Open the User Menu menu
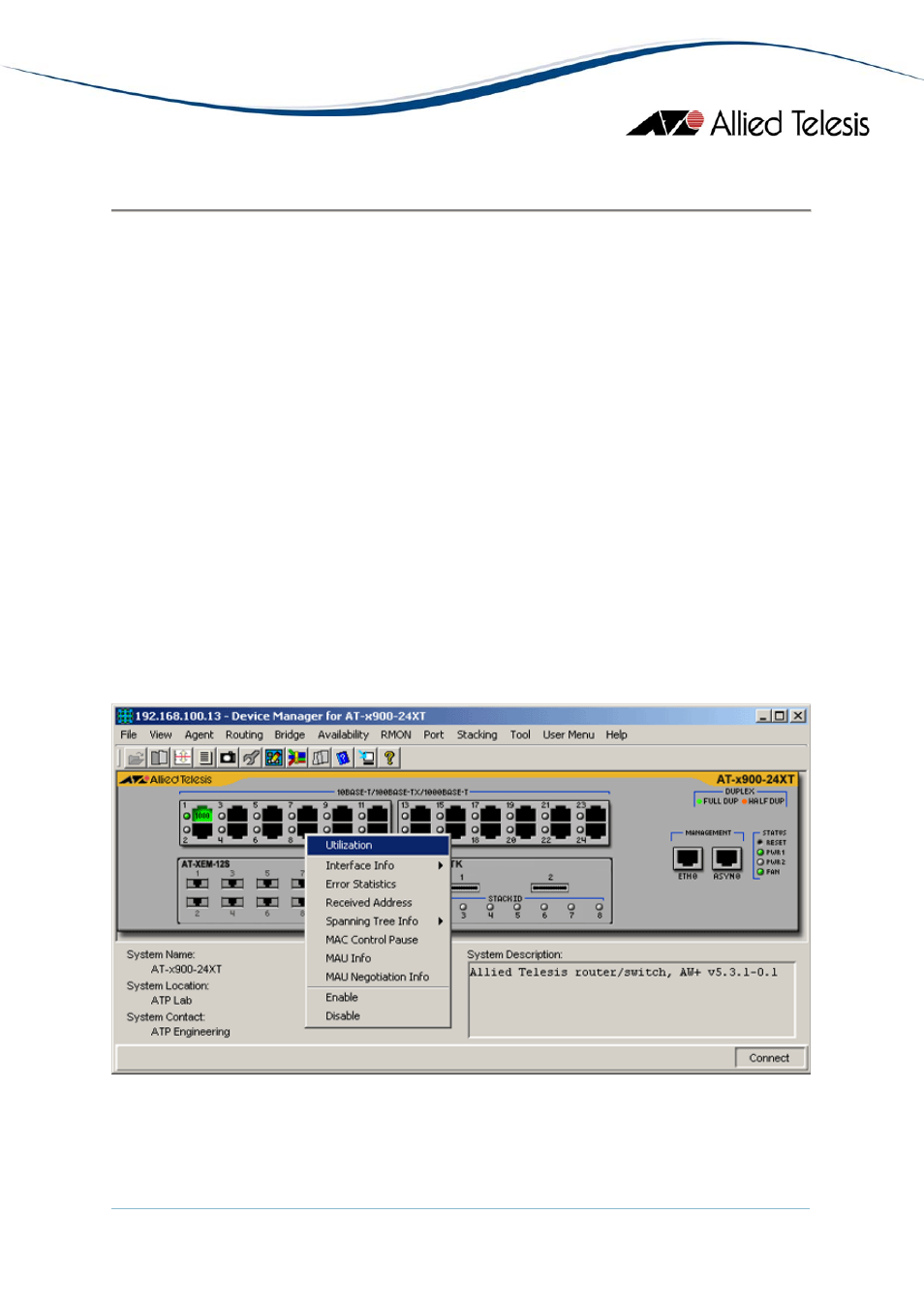 click(569, 735)
